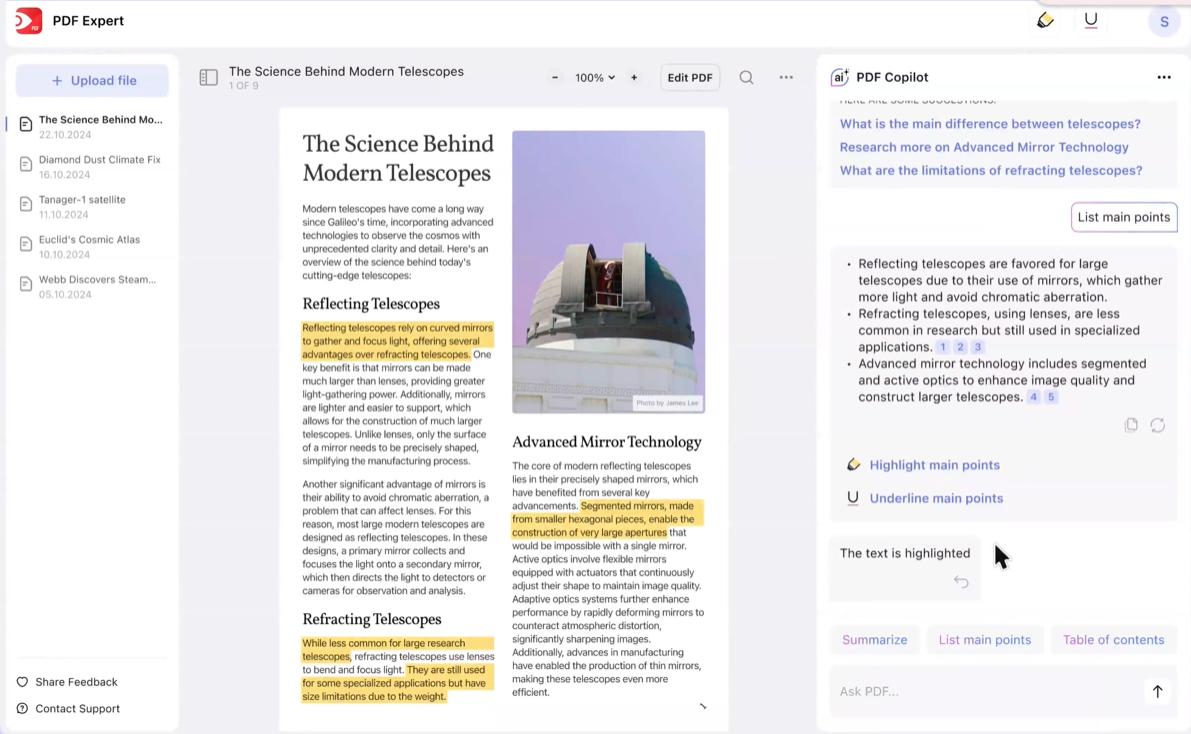Send the message with arrow button

click(1157, 691)
